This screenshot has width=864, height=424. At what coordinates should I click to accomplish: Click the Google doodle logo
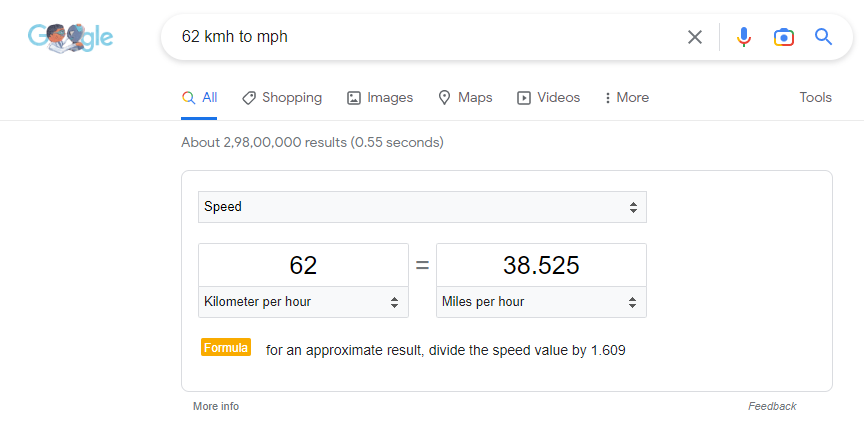pos(71,37)
